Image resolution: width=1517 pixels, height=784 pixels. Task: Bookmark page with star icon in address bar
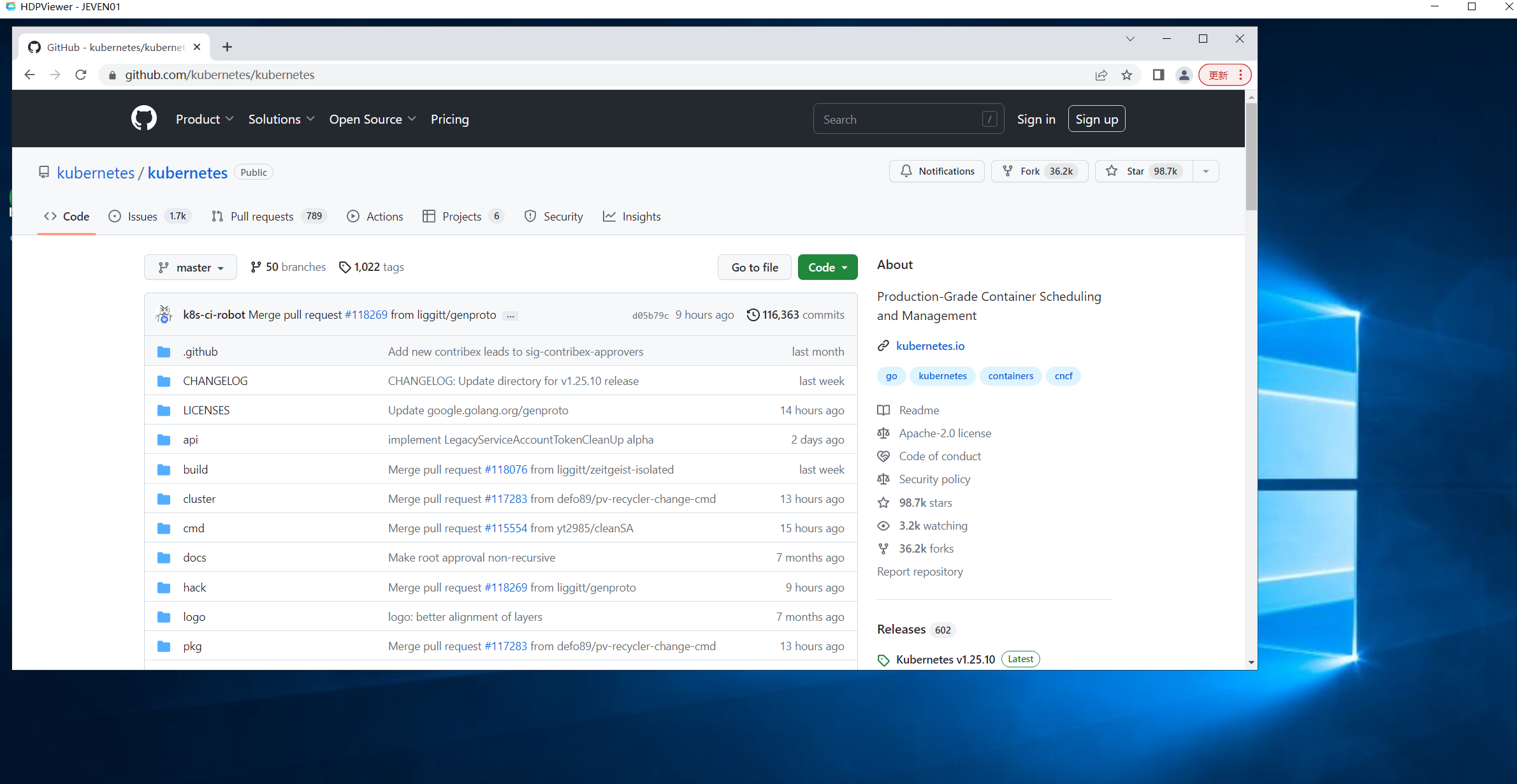1126,75
